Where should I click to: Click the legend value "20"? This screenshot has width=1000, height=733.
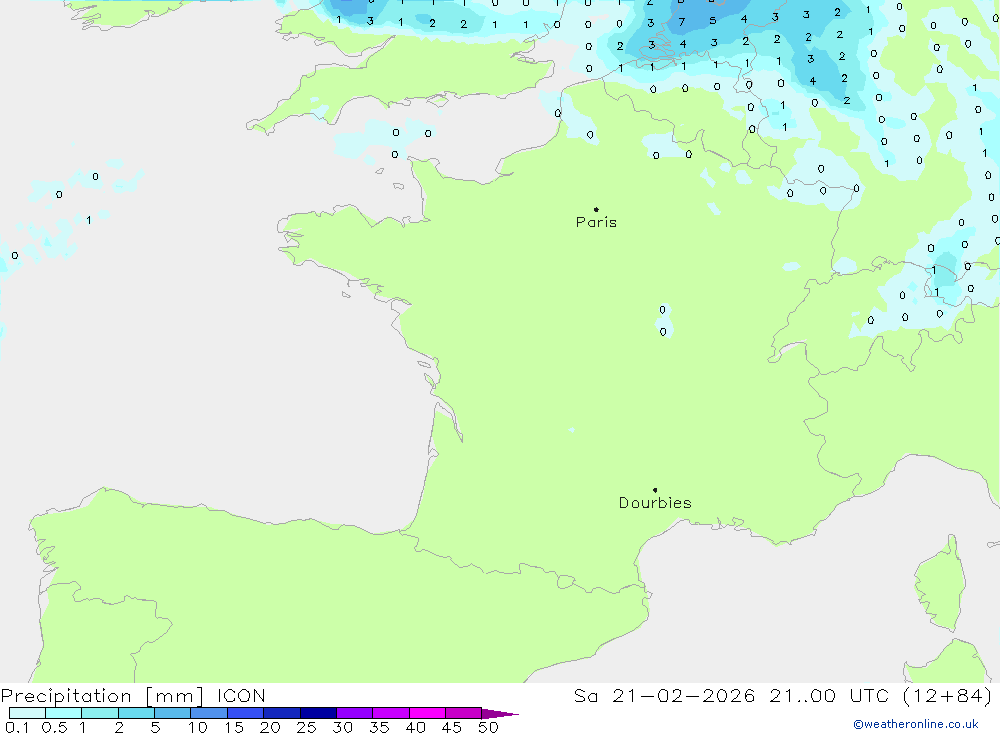tap(270, 727)
